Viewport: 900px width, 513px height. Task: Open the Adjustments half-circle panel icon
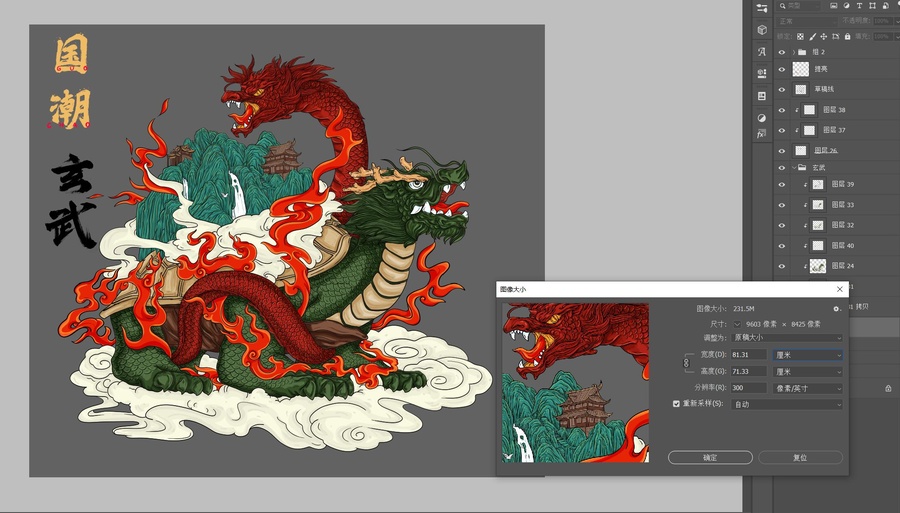pos(762,118)
